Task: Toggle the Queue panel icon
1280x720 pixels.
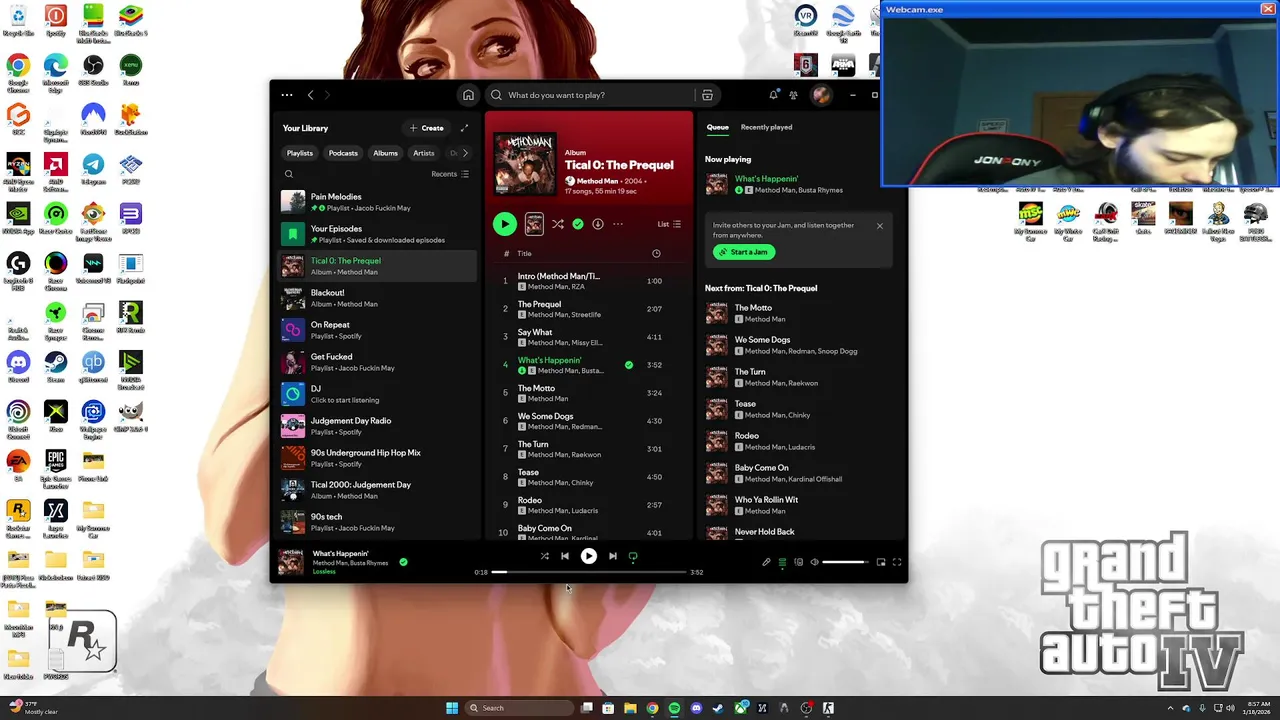Action: tap(782, 562)
